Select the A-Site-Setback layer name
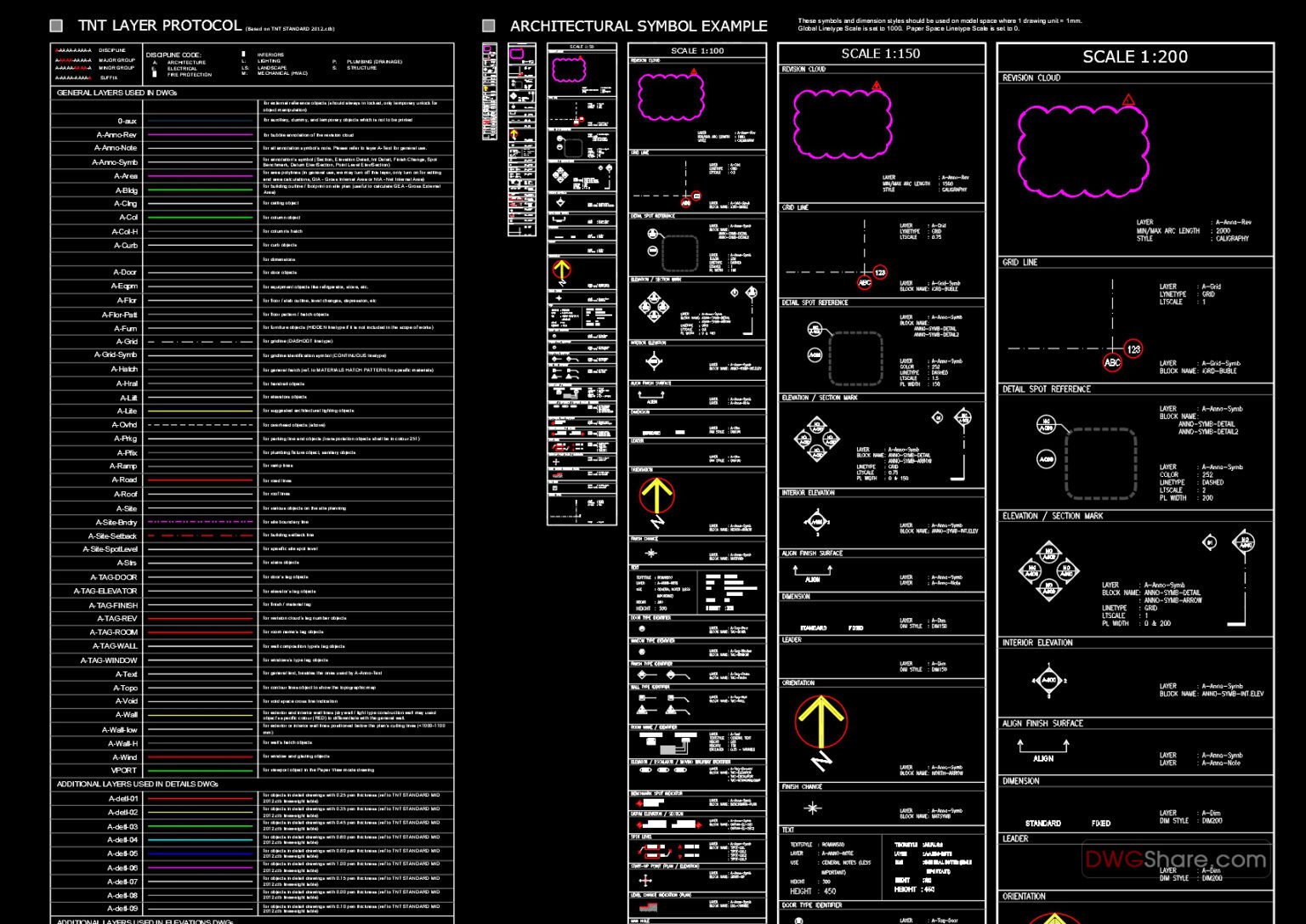Screen dimensions: 1306x924 point(112,536)
